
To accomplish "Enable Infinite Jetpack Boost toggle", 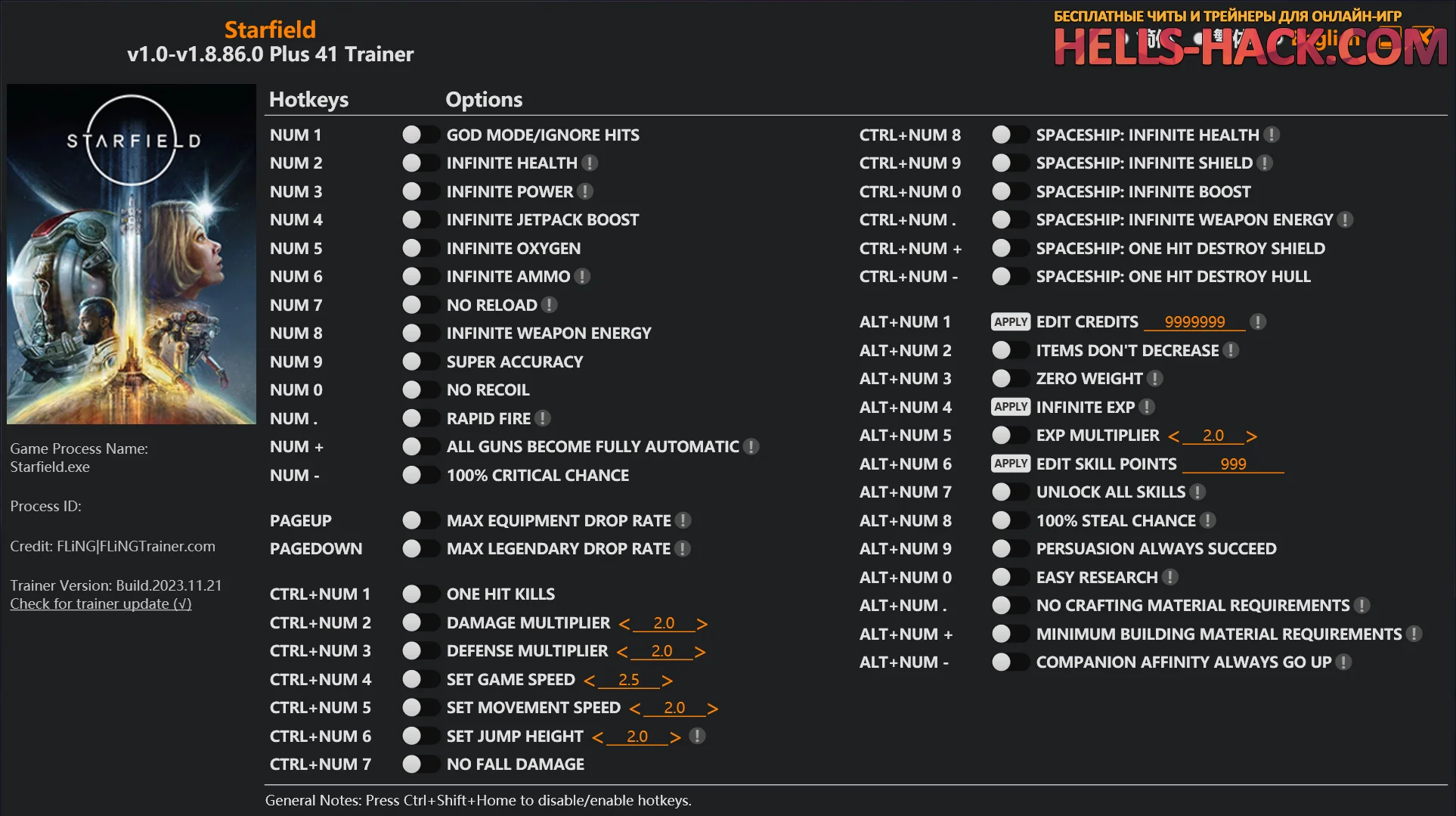I will [x=420, y=220].
